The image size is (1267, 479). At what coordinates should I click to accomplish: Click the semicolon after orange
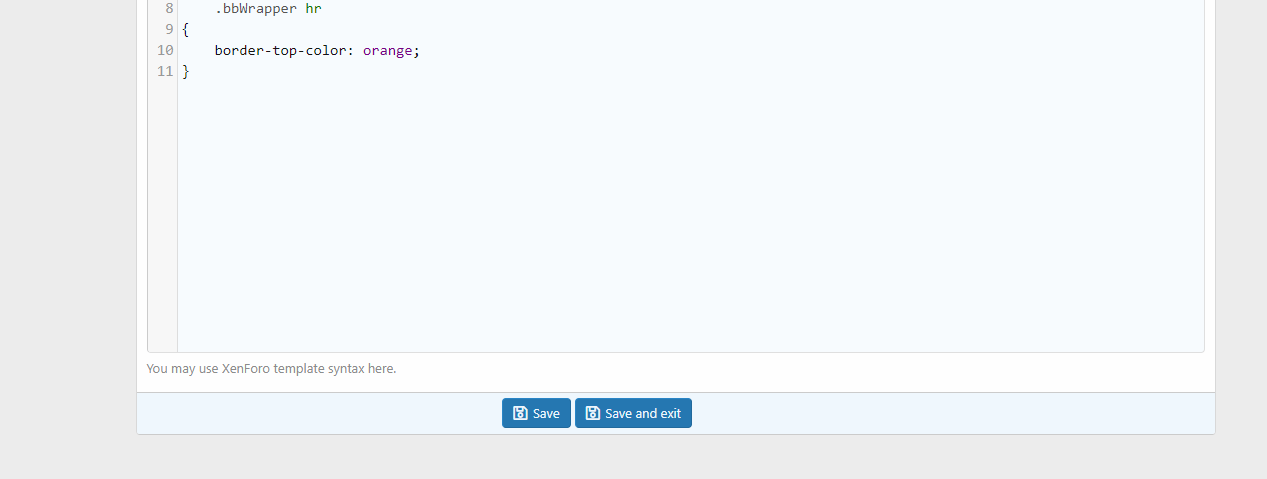click(416, 50)
